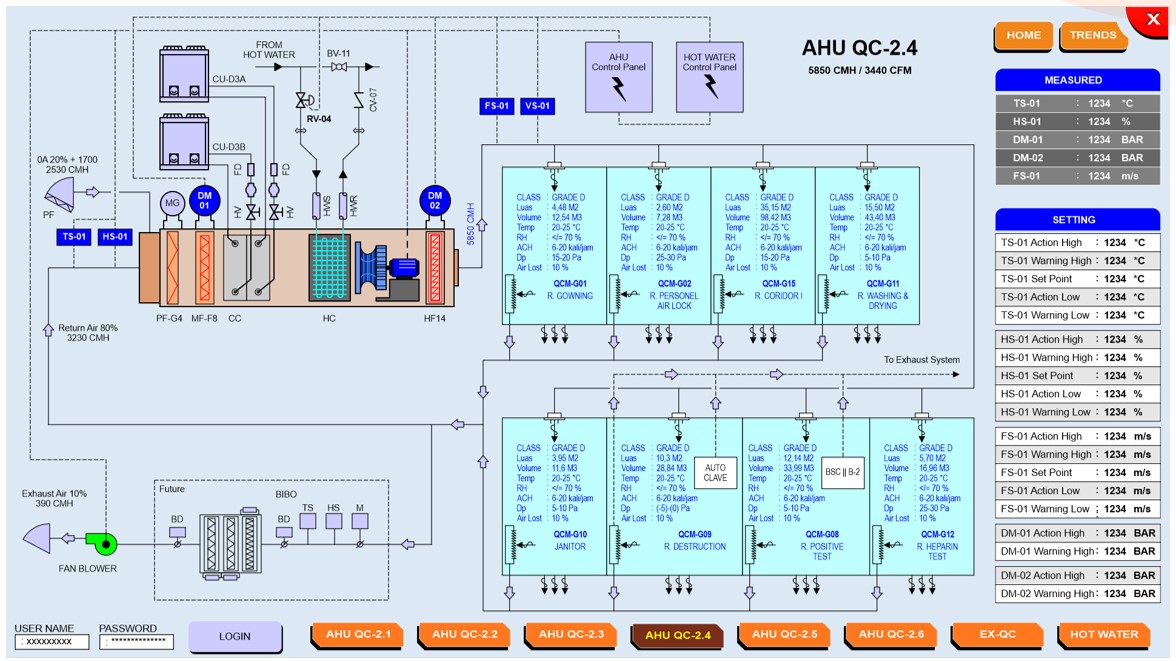The width and height of the screenshot is (1176, 661).
Task: Open the EX-QC tab
Action: point(997,635)
